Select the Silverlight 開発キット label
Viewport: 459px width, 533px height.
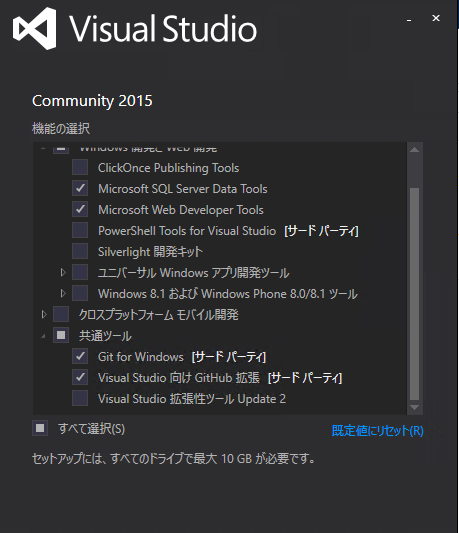pos(150,252)
